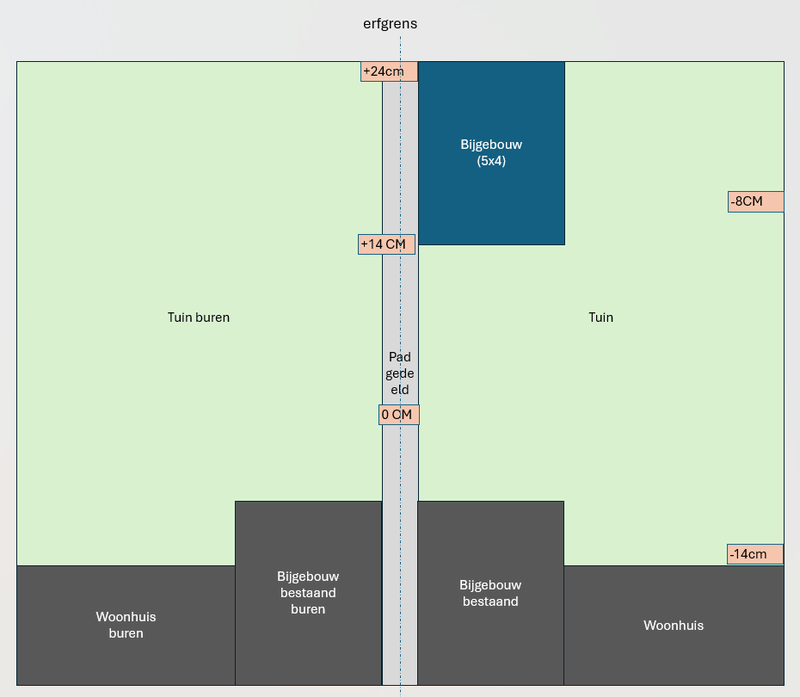This screenshot has width=800, height=697.
Task: Click the (5x4) dimension text
Action: (491, 161)
